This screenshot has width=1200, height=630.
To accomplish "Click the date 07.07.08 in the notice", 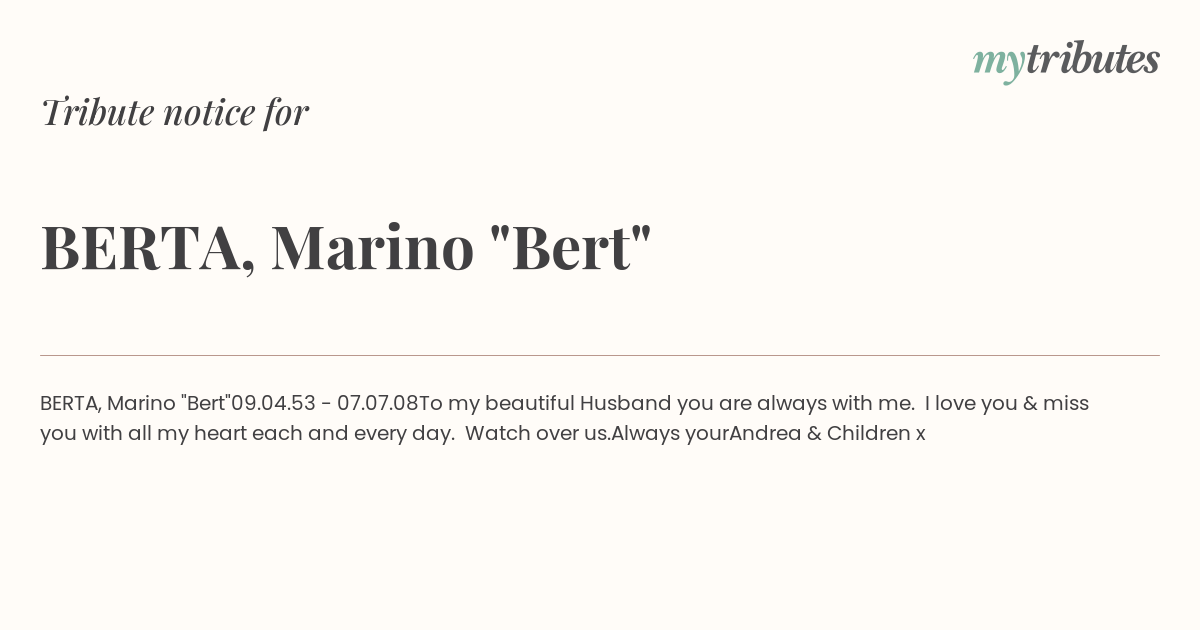I will [x=377, y=404].
